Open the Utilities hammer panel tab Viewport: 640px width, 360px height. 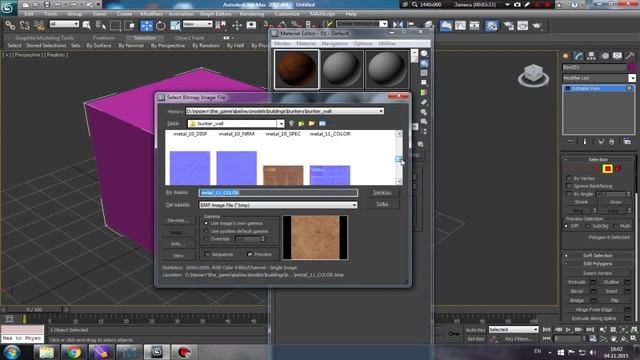[630, 56]
